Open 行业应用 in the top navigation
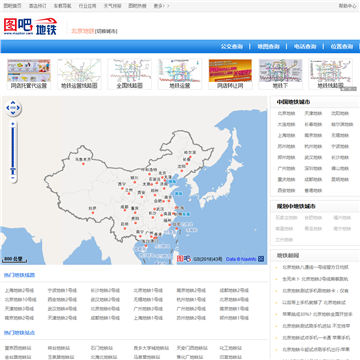Screen dimensions: 360x360 [87, 6]
